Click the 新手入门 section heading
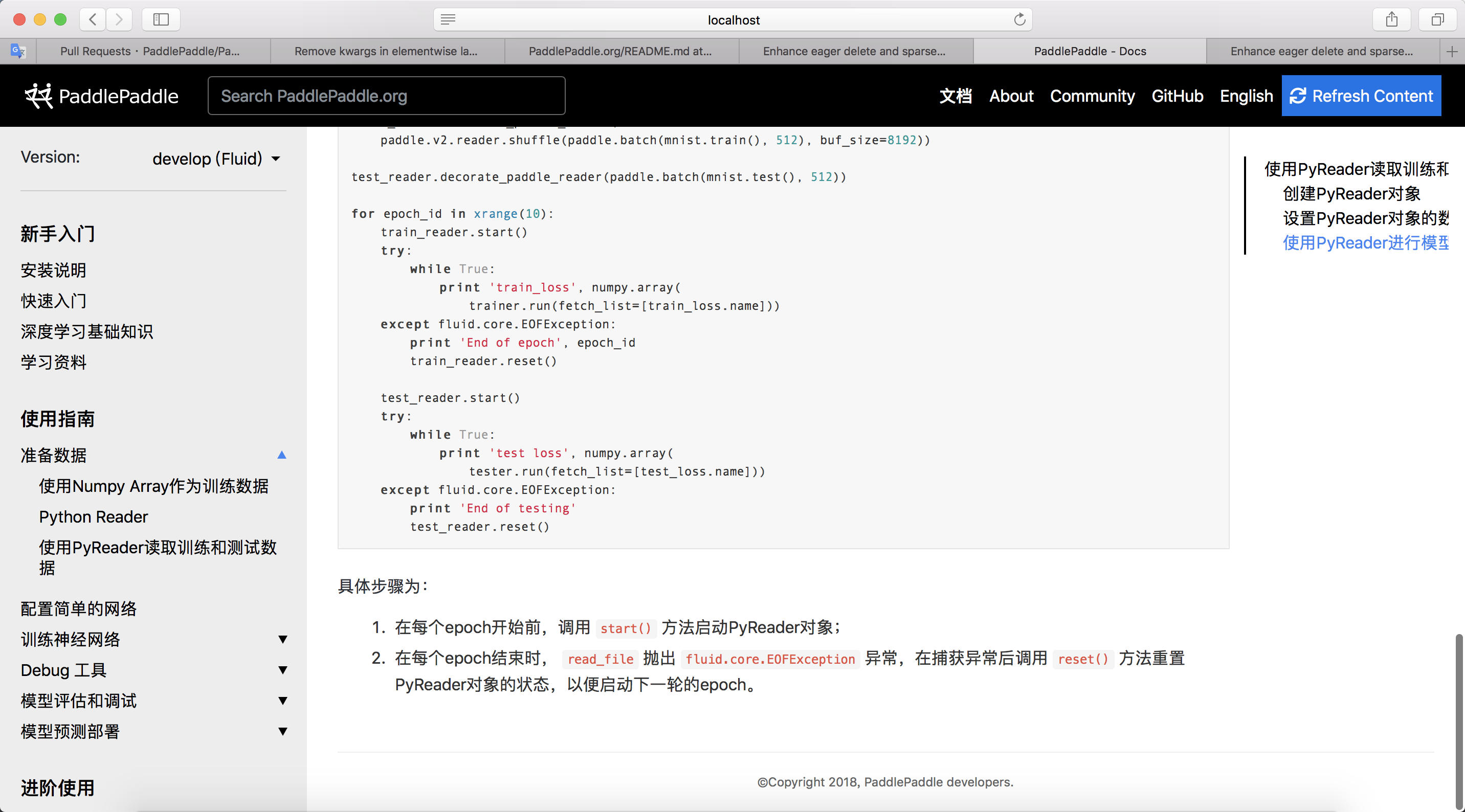 pyautogui.click(x=57, y=234)
